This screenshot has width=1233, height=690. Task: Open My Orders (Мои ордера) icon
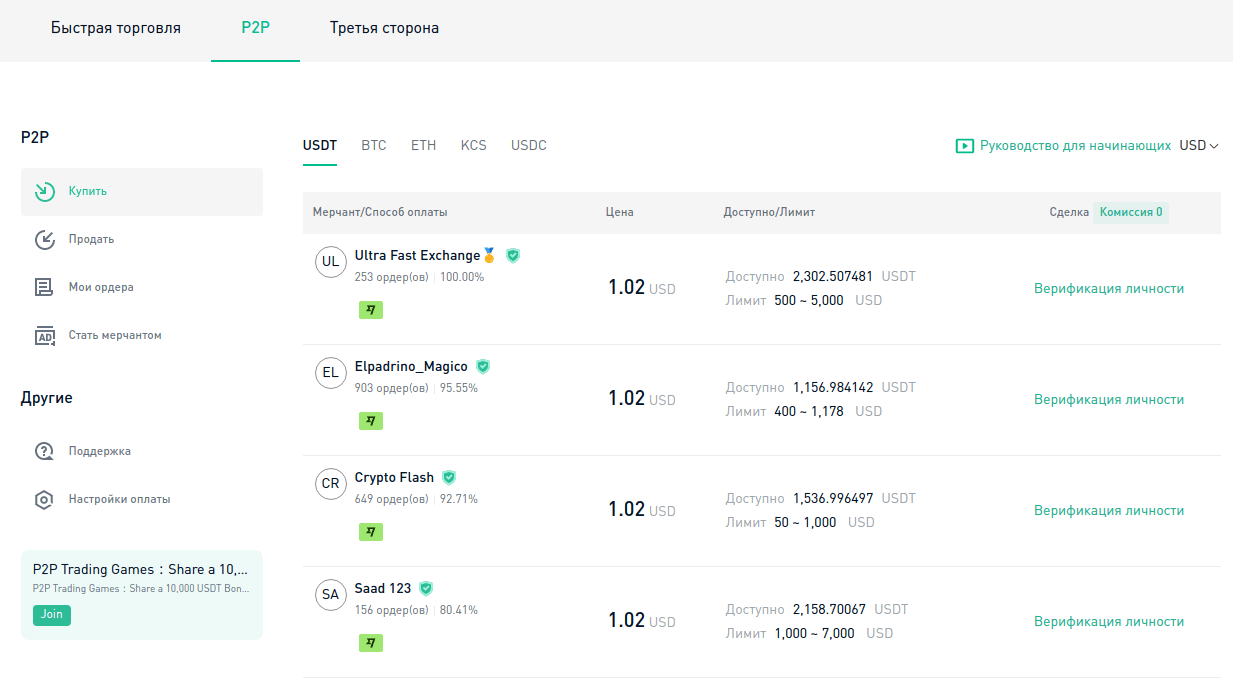[x=44, y=288]
